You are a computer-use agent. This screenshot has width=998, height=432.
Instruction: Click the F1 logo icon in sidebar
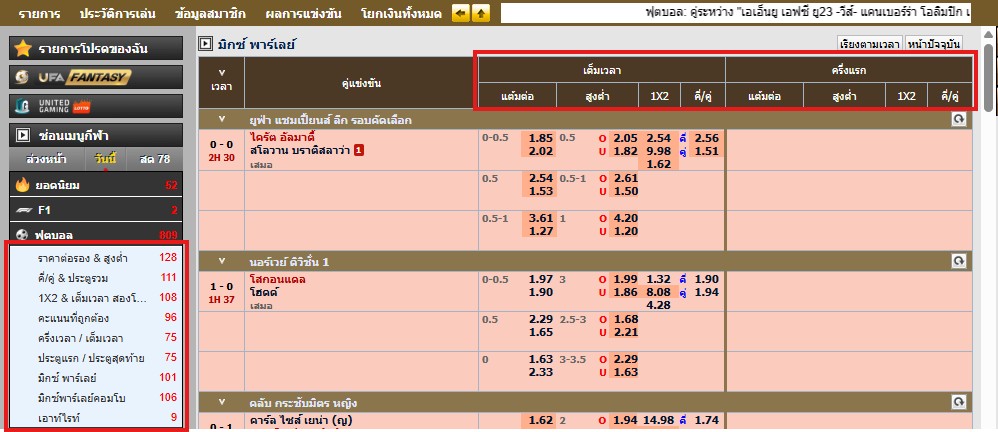pyautogui.click(x=22, y=210)
